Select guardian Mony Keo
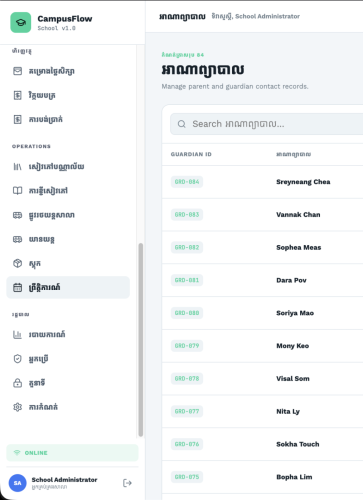363x500 pixels. [x=292, y=346]
